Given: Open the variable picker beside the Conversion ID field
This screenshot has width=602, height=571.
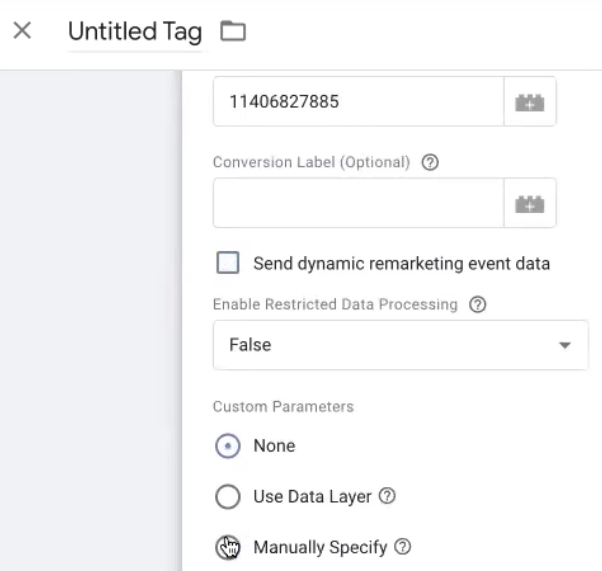Looking at the screenshot, I should click(530, 102).
